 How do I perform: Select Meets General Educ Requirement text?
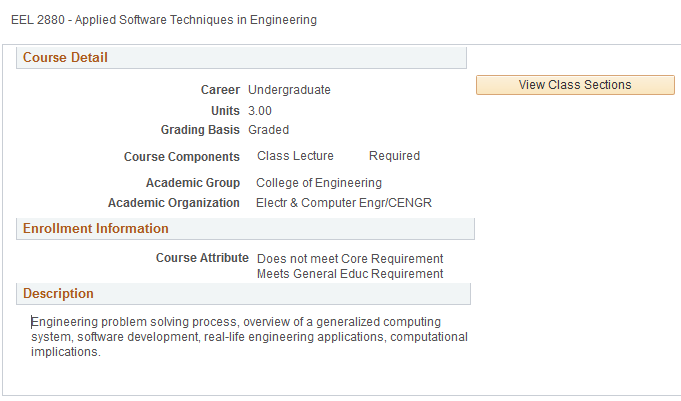(350, 274)
